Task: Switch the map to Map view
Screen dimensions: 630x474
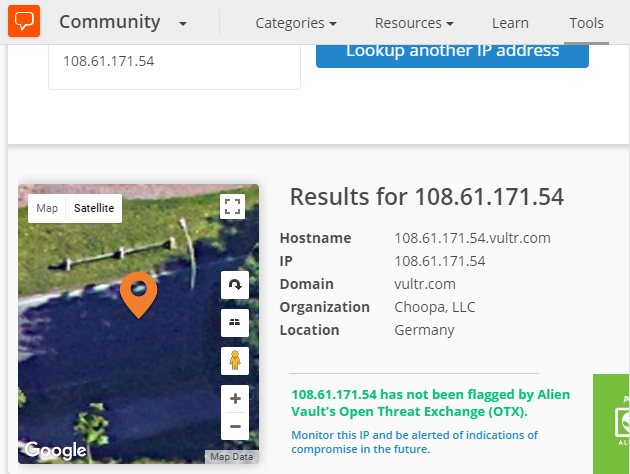Action: [47, 208]
